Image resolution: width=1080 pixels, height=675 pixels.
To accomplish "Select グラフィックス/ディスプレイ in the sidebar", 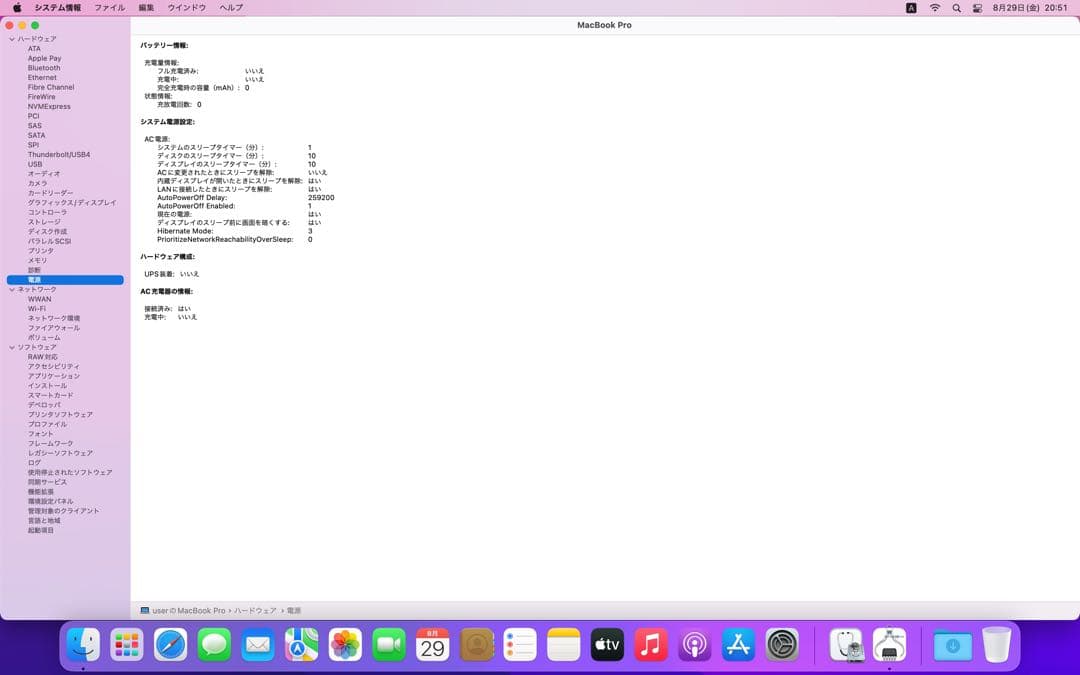I will (72, 203).
